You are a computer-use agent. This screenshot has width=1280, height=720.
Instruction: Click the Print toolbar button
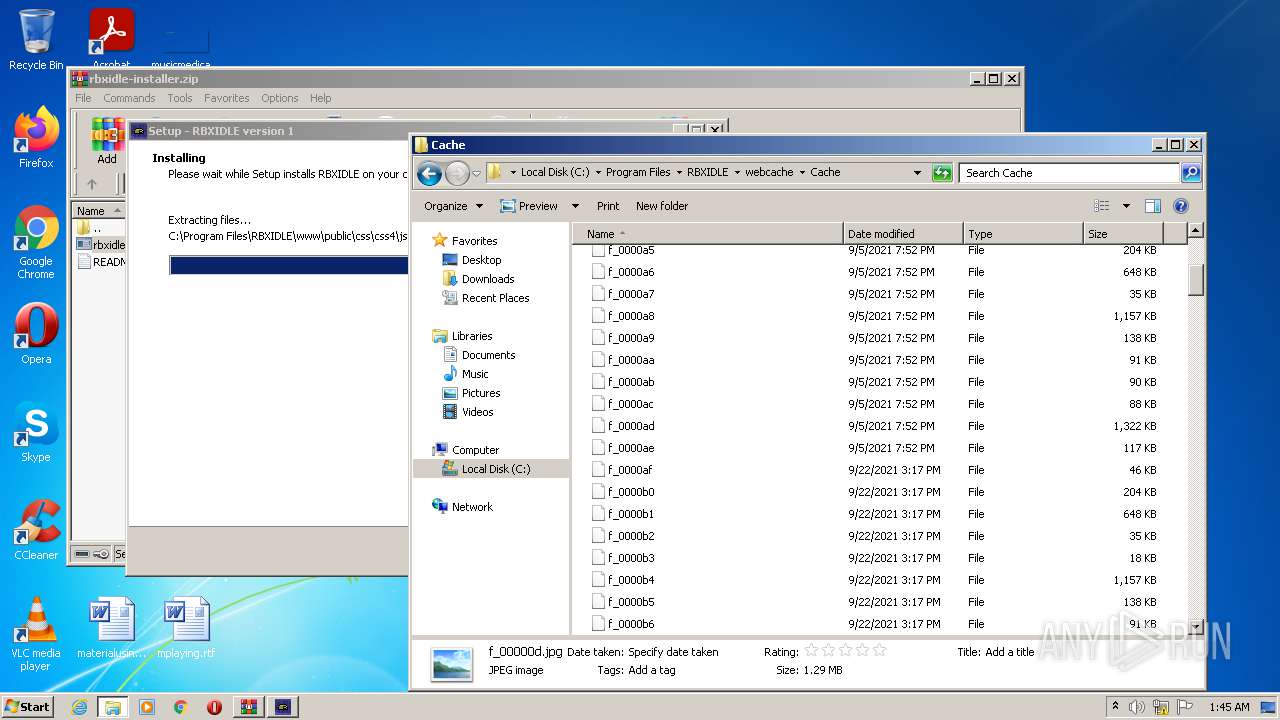[608, 206]
